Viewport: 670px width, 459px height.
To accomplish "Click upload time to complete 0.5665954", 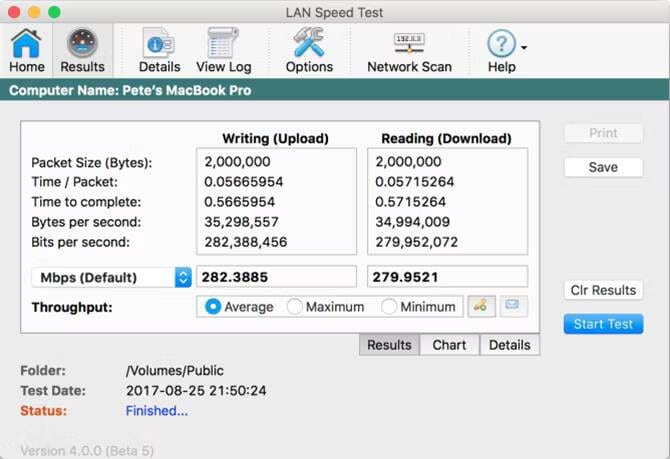I will pyautogui.click(x=239, y=202).
